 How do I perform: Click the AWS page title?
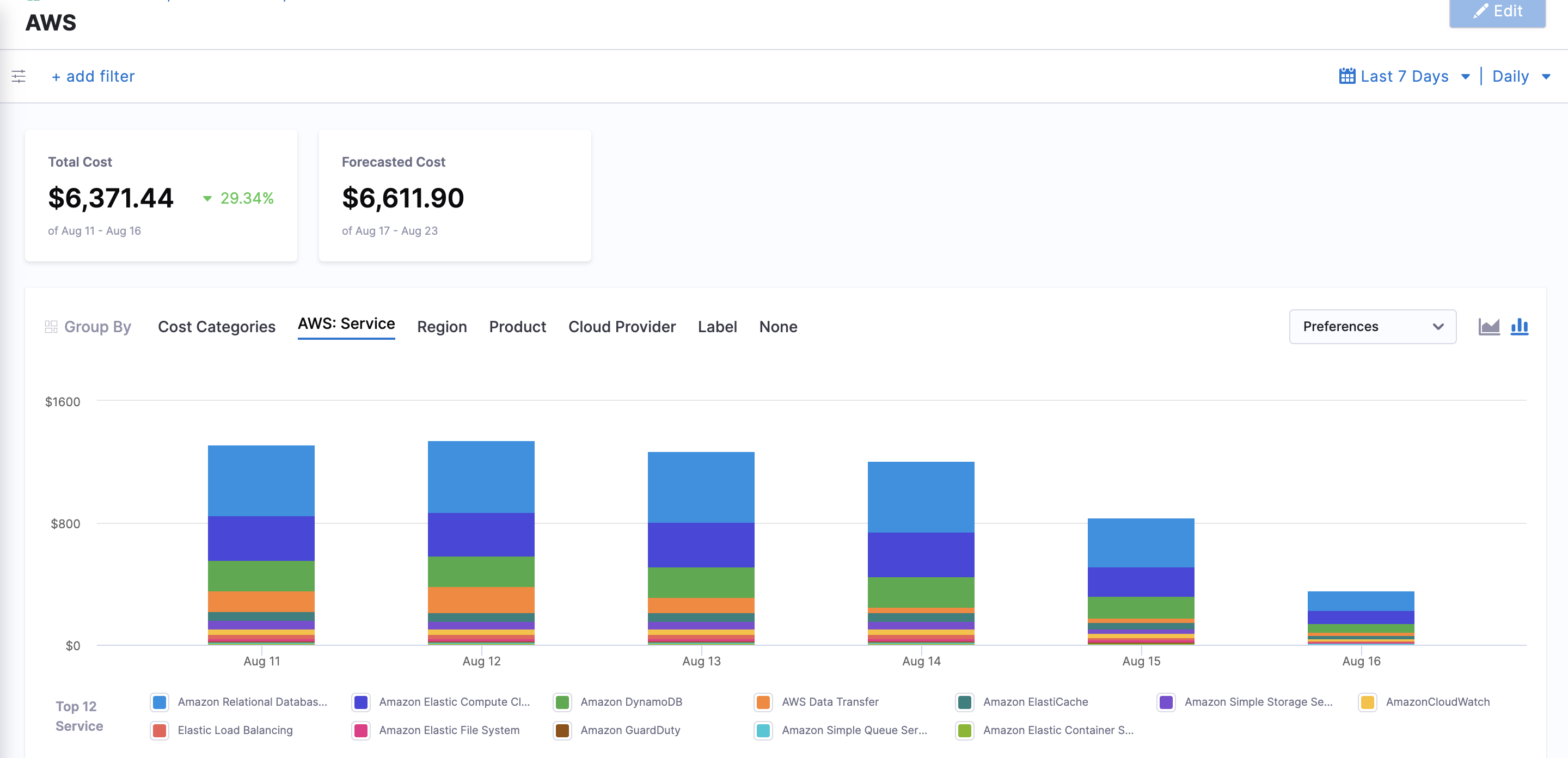point(51,22)
